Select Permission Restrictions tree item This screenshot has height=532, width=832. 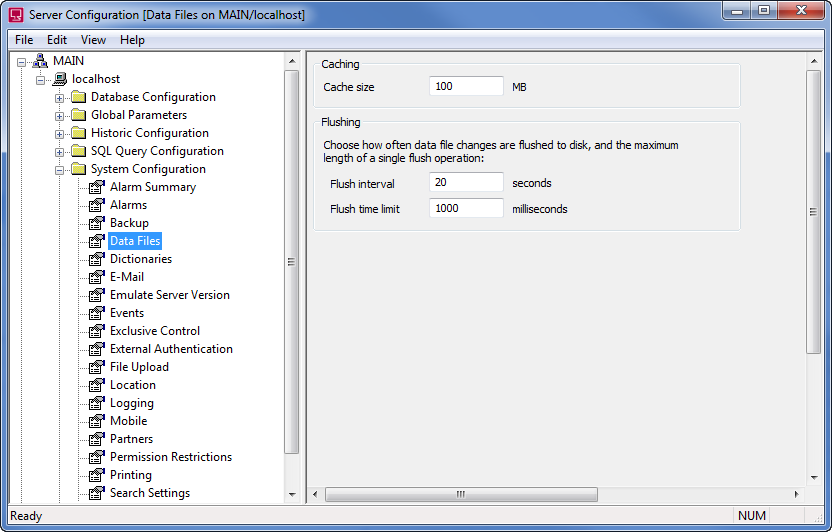tap(170, 457)
